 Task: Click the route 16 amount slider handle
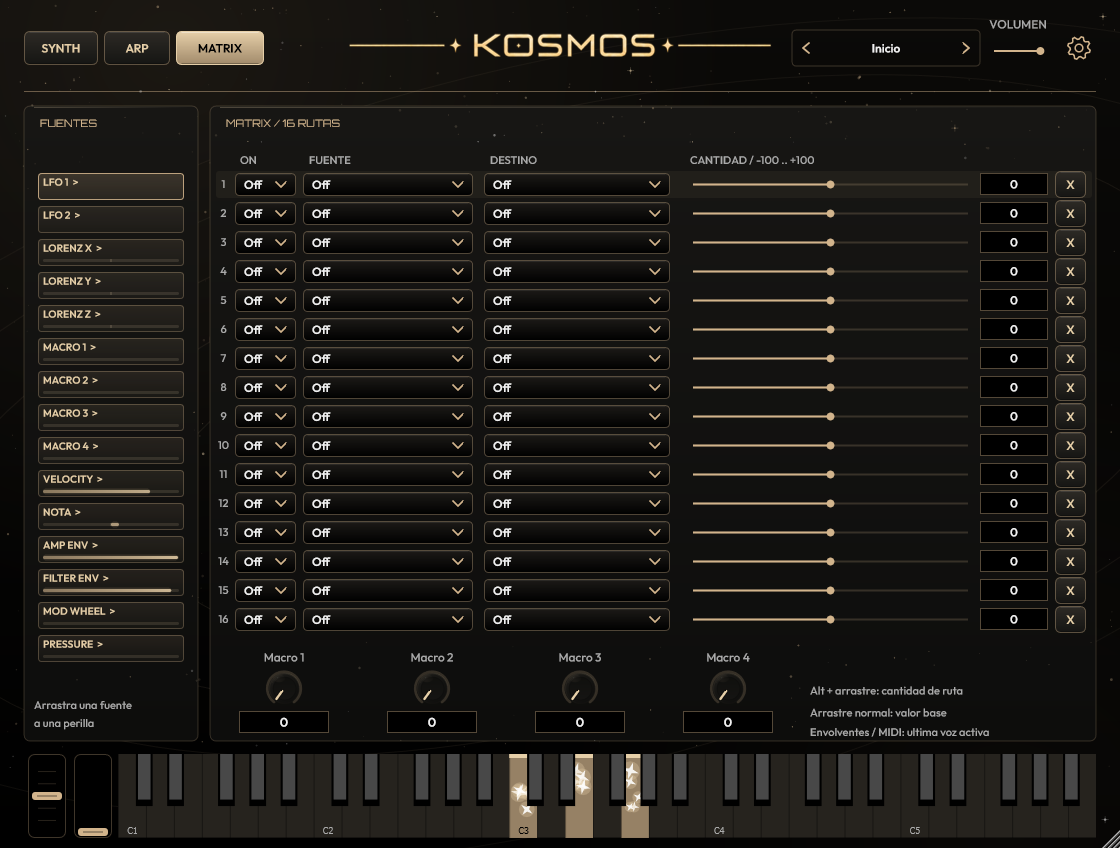pos(830,619)
